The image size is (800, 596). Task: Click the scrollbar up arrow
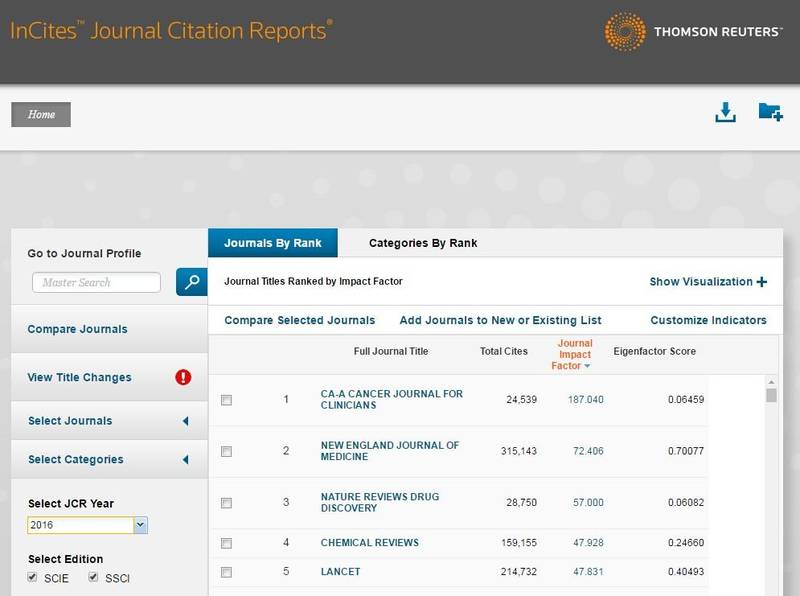[771, 382]
